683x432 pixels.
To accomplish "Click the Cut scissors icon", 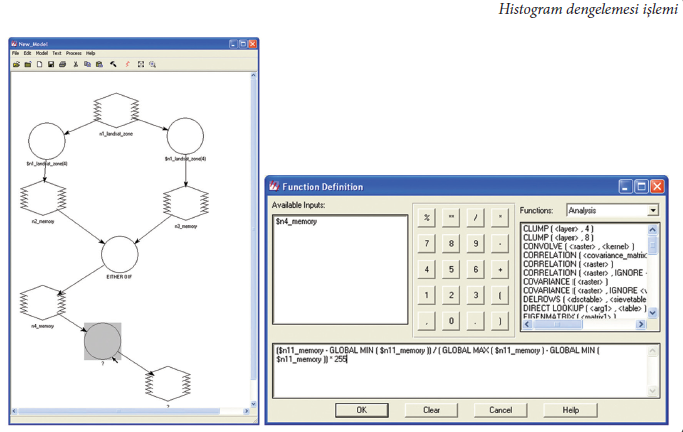I will 76,64.
